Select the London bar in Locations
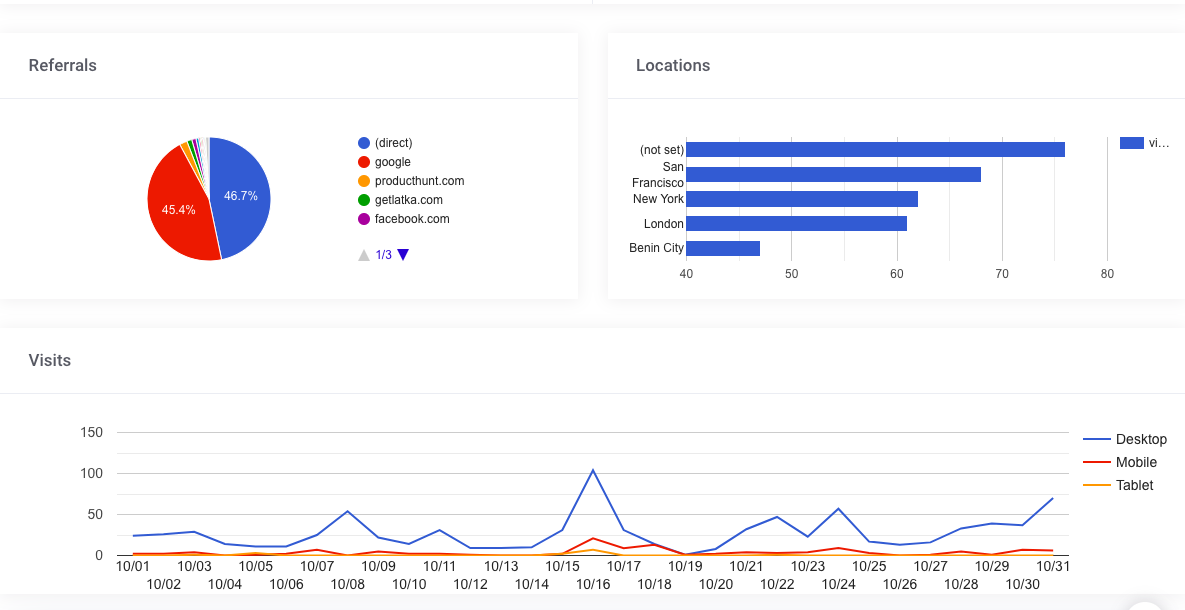Image resolution: width=1185 pixels, height=610 pixels. point(796,224)
